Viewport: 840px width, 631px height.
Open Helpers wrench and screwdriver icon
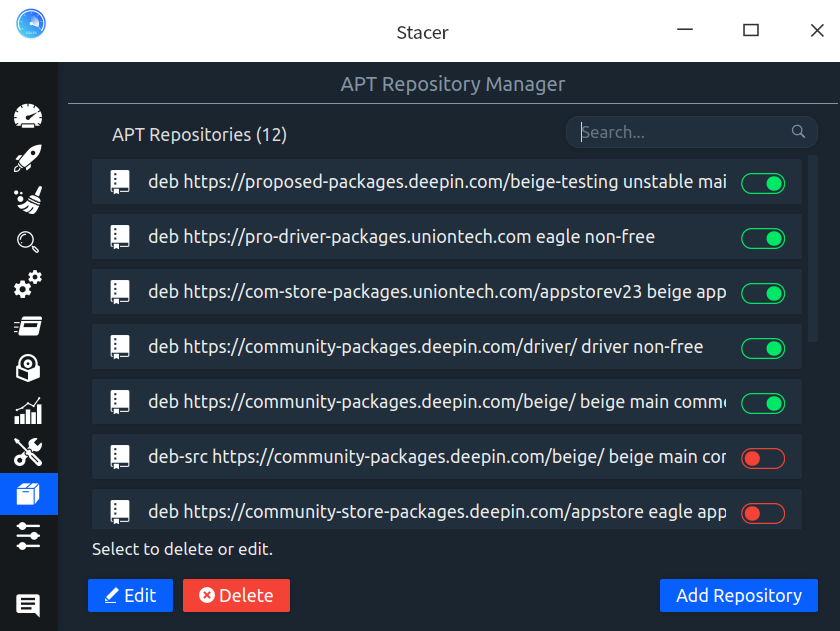28,452
